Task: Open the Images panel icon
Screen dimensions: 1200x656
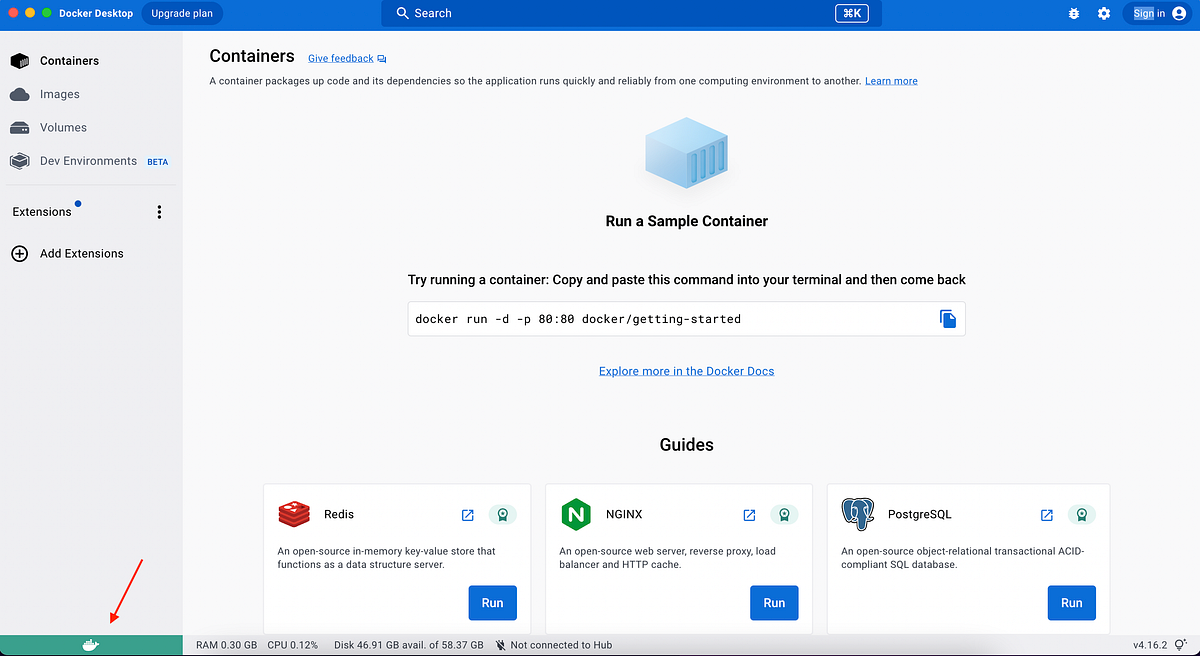Action: (20, 94)
